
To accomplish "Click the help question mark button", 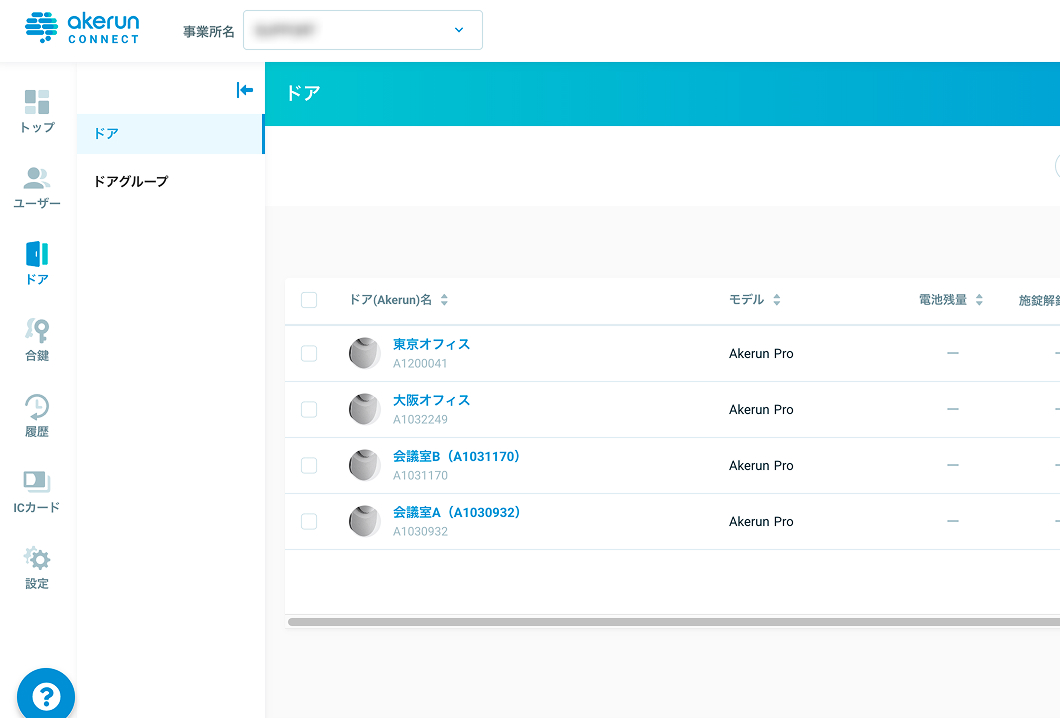I will click(x=46, y=695).
